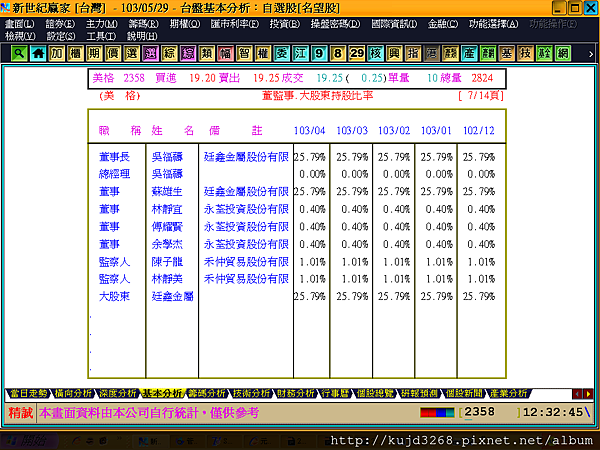600x450 pixels.
Task: Click the 價 toolbar icon
Action: tap(113, 53)
